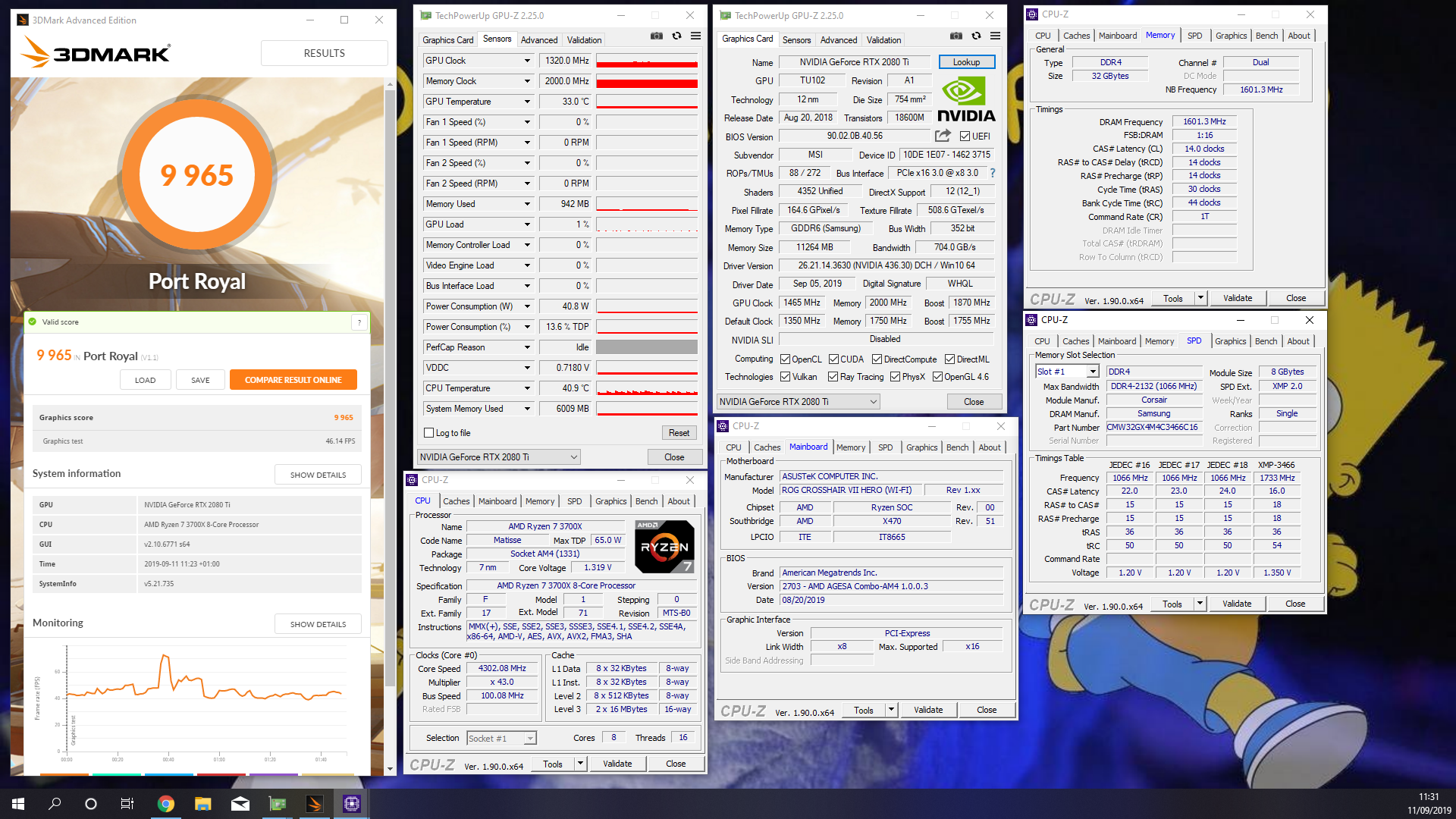
Task: Click the AMD Ryzen 7 logo in CPU-Z
Action: click(664, 546)
